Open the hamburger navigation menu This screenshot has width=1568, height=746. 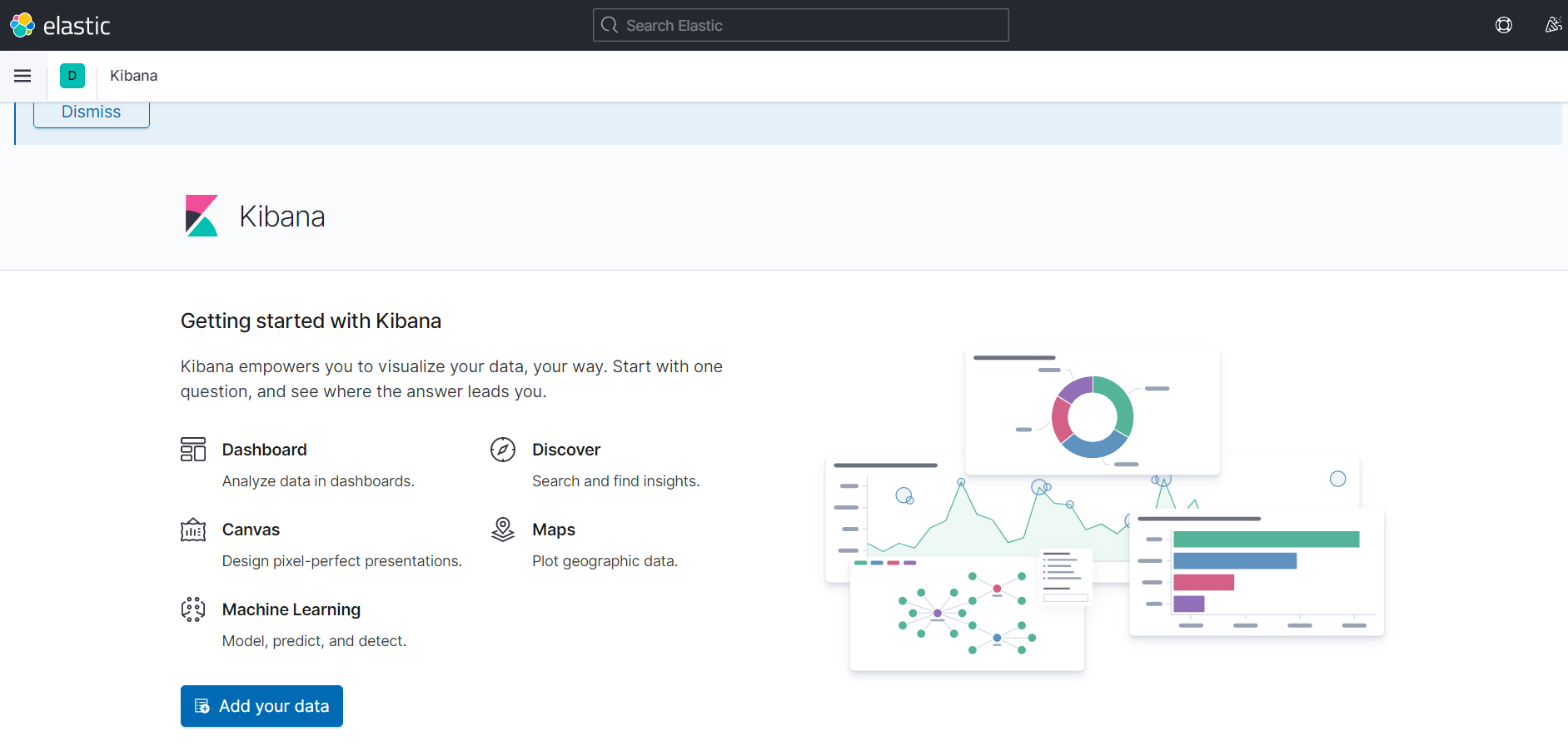pos(22,76)
